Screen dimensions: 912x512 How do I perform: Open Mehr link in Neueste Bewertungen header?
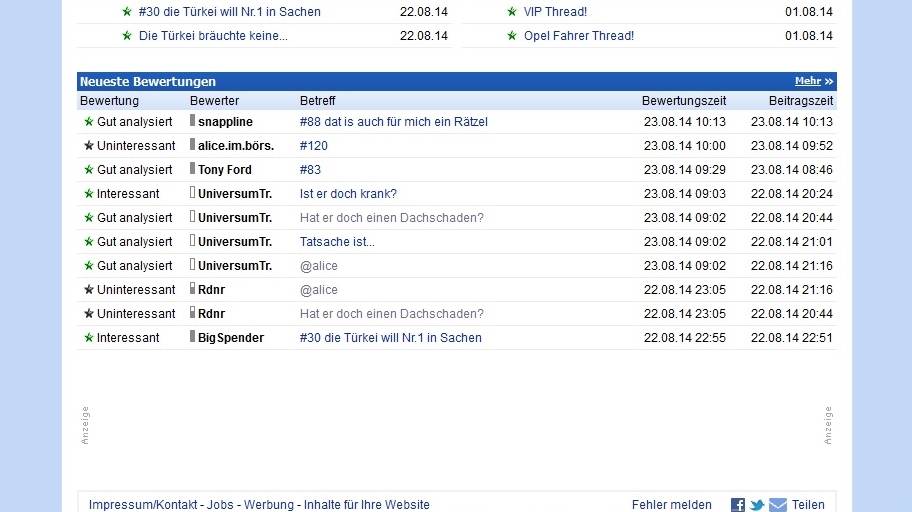pos(808,81)
